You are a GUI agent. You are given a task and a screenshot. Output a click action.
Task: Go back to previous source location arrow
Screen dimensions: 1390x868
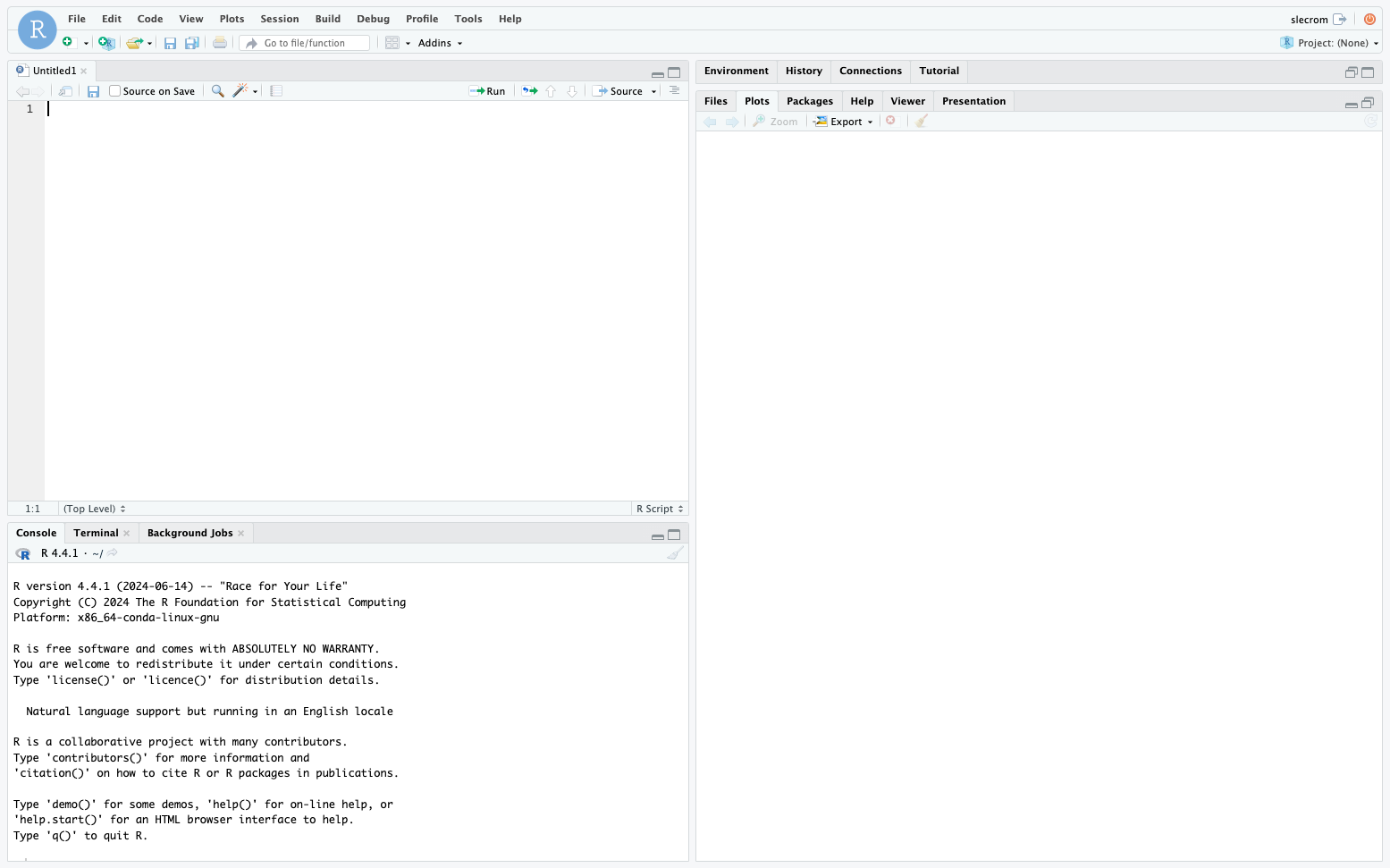point(22,91)
